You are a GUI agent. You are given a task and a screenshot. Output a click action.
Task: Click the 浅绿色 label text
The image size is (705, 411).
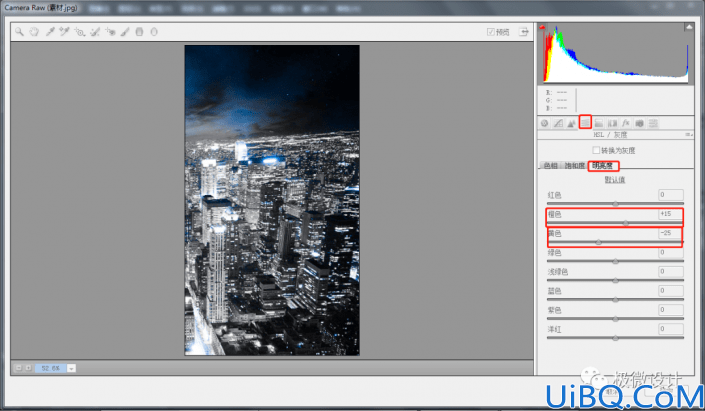(x=558, y=272)
